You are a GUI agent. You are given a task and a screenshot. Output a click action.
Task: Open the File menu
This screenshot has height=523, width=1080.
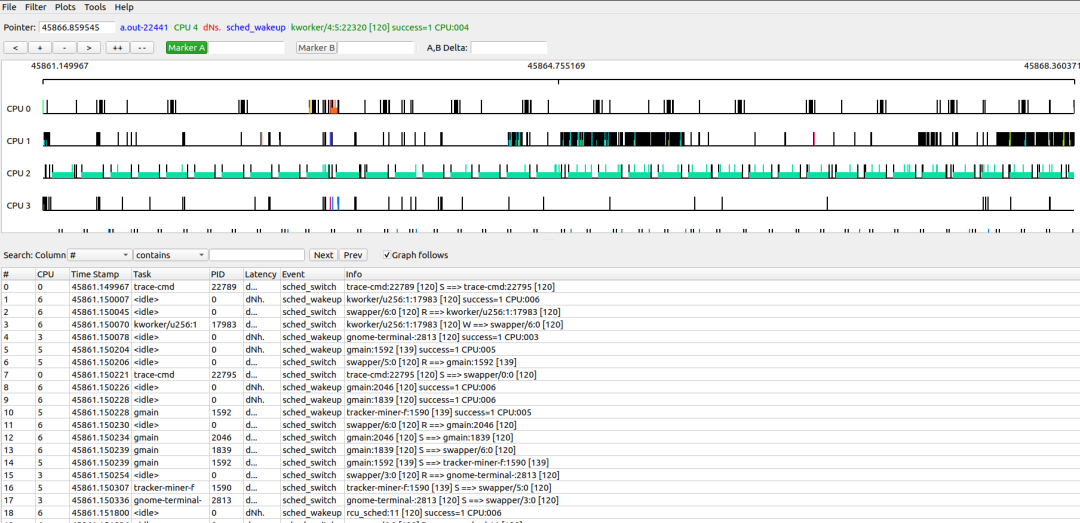point(9,7)
